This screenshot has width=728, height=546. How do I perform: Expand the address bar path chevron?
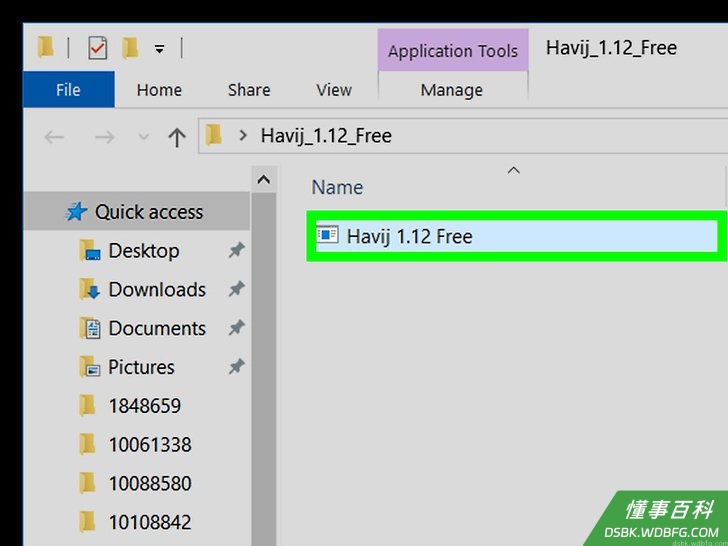(242, 135)
